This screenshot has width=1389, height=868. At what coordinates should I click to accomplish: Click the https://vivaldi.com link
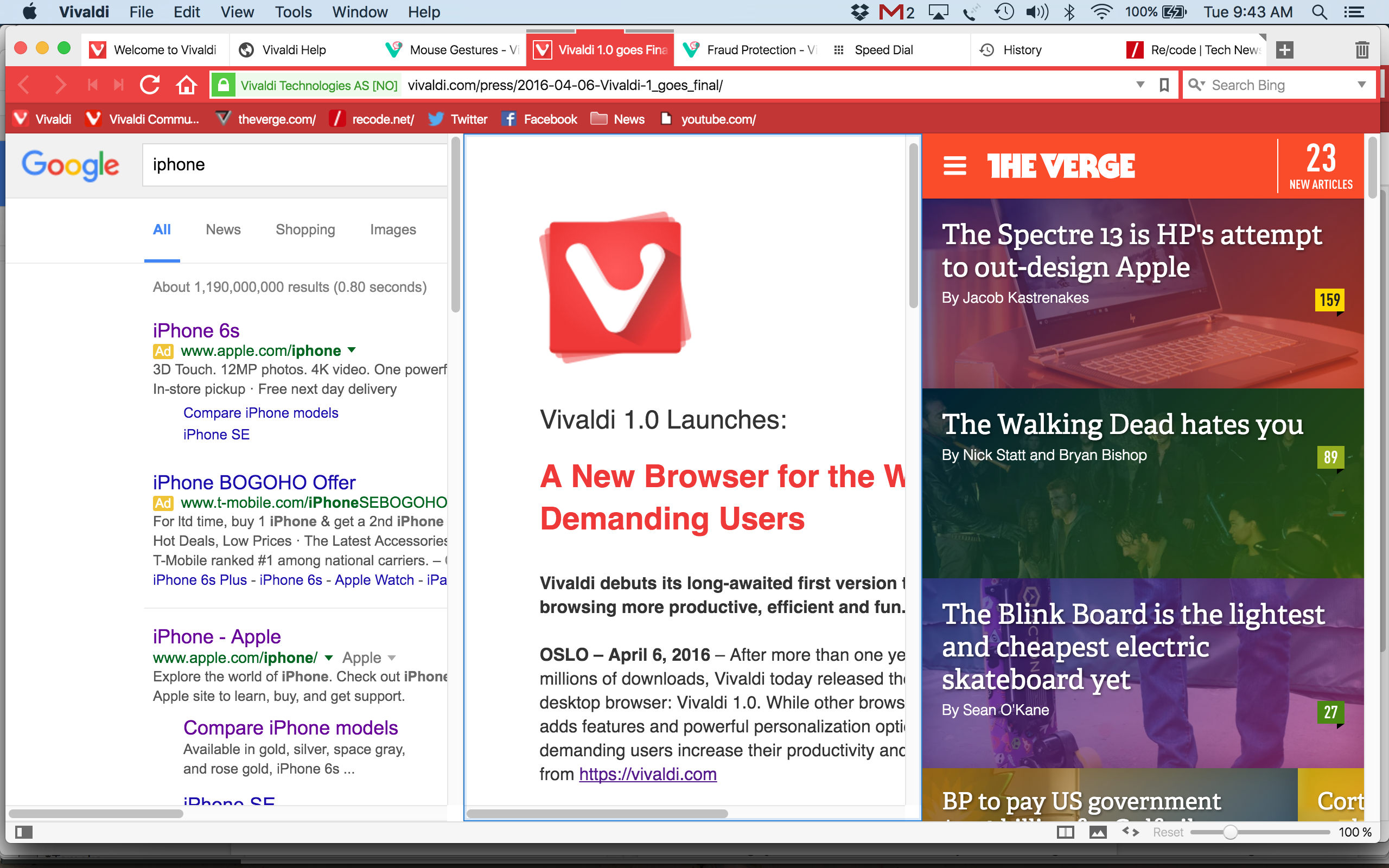(647, 775)
